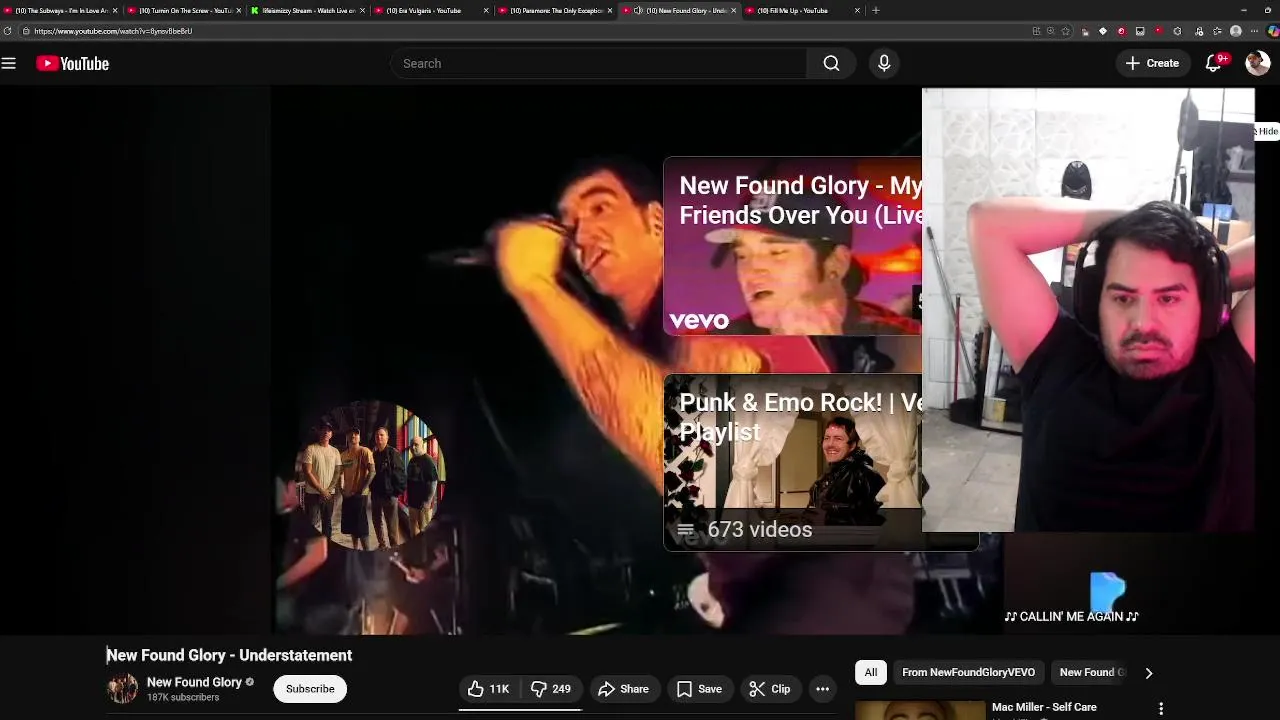Open the browser extensions puzzle icon

tap(1177, 31)
